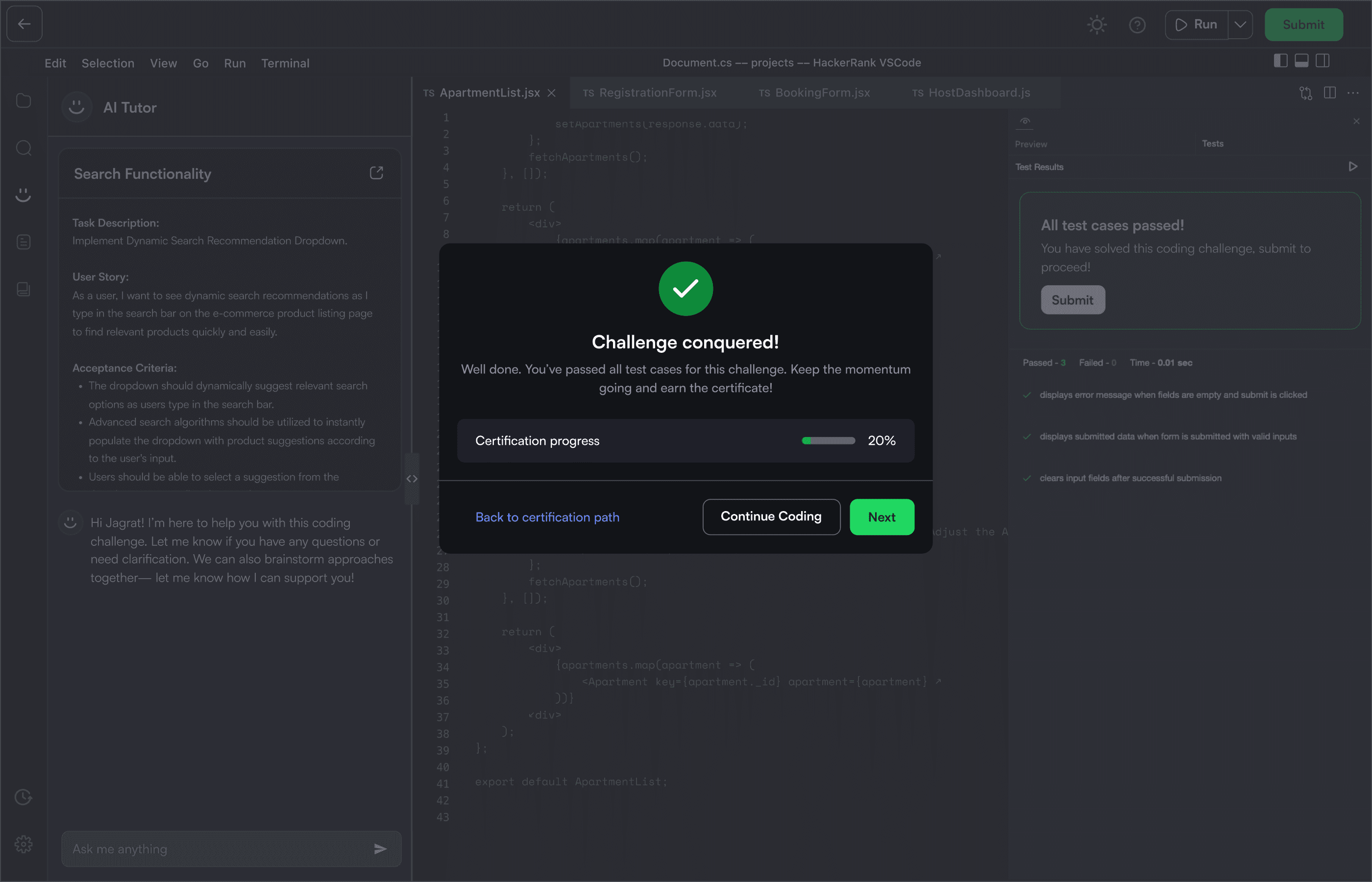
Task: Click the green Next button
Action: (881, 516)
